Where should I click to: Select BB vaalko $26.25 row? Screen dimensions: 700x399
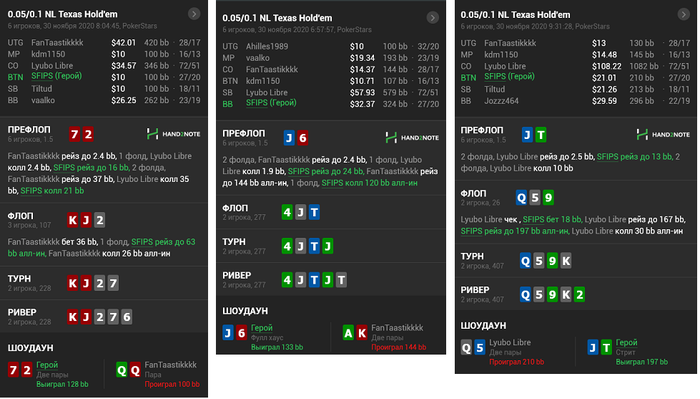point(104,100)
